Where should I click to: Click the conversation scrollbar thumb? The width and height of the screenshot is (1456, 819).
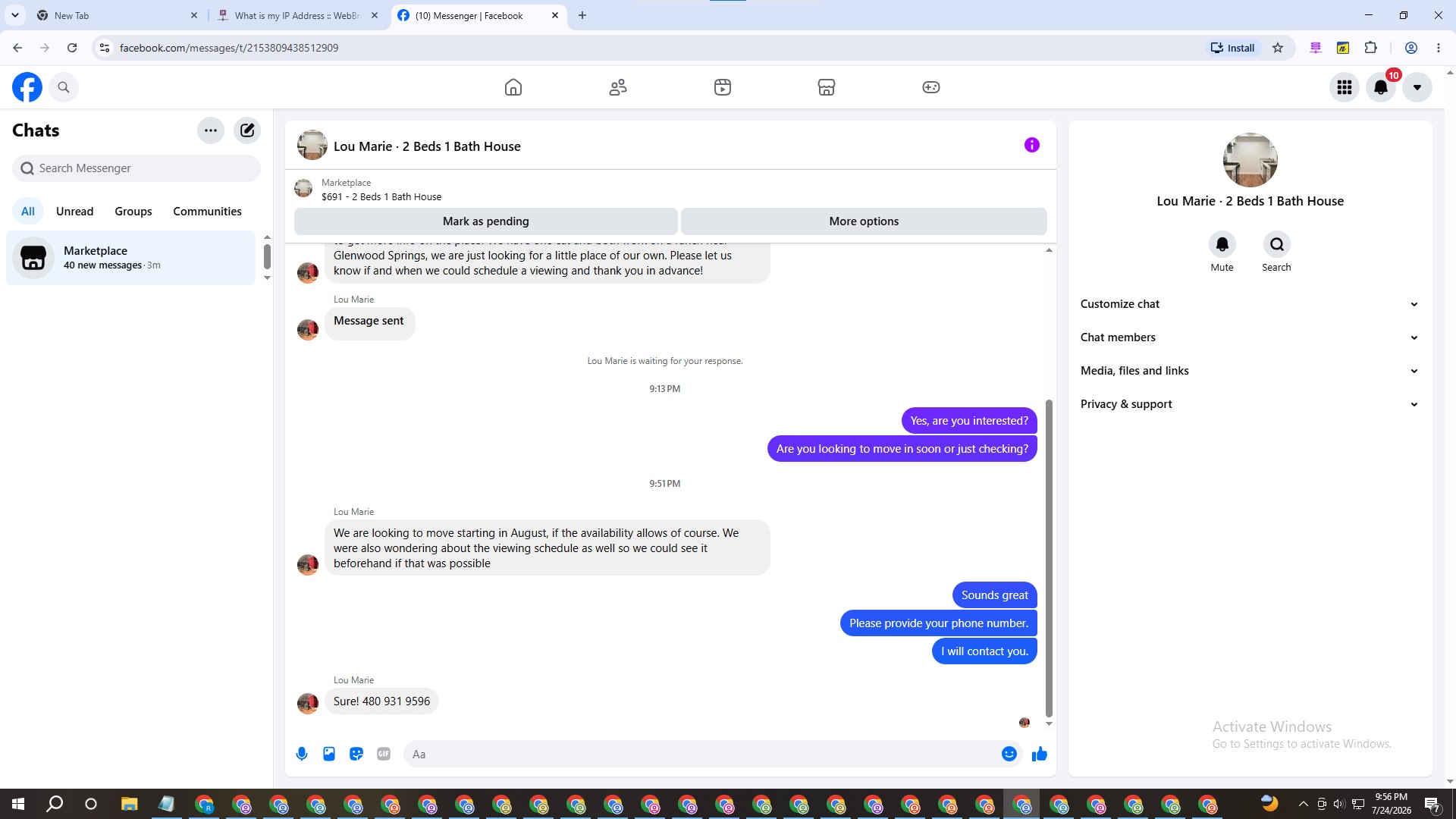pos(1049,557)
